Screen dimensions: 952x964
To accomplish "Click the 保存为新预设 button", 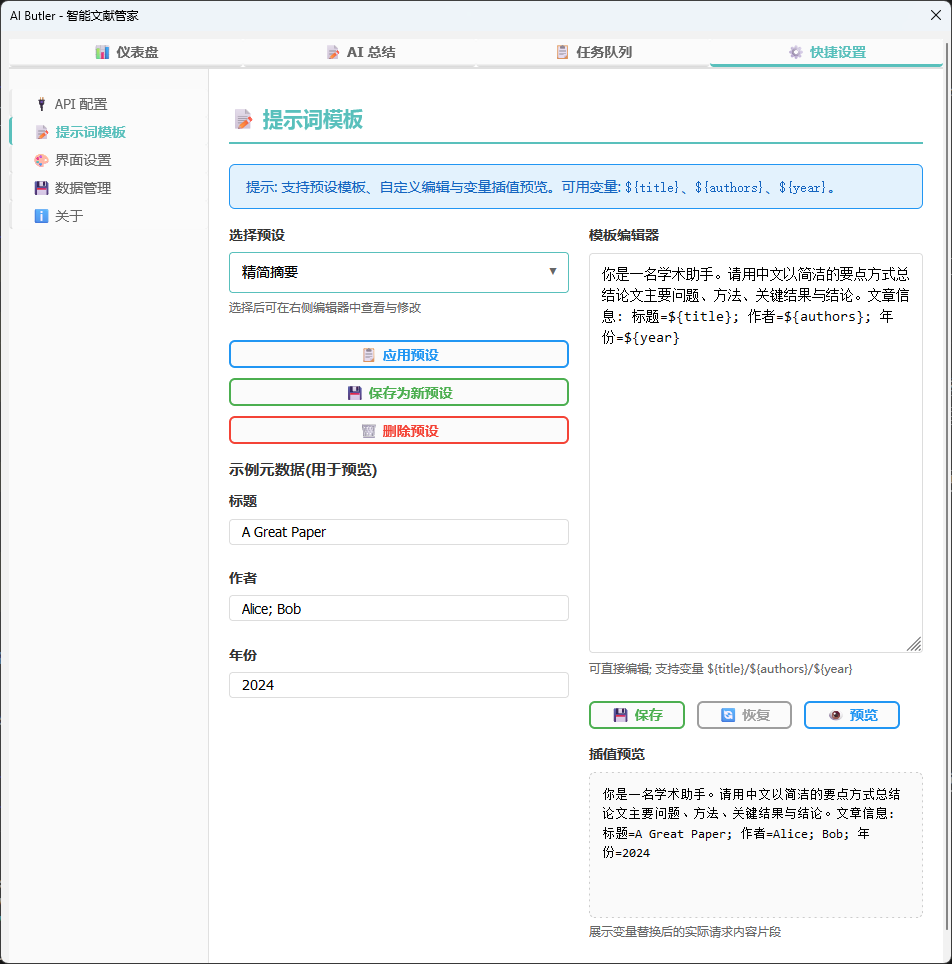I will 399,392.
